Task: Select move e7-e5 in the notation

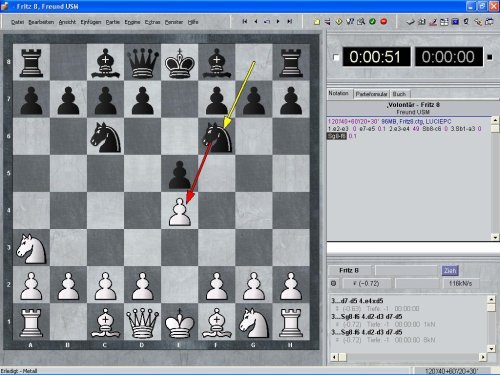Action: click(367, 129)
